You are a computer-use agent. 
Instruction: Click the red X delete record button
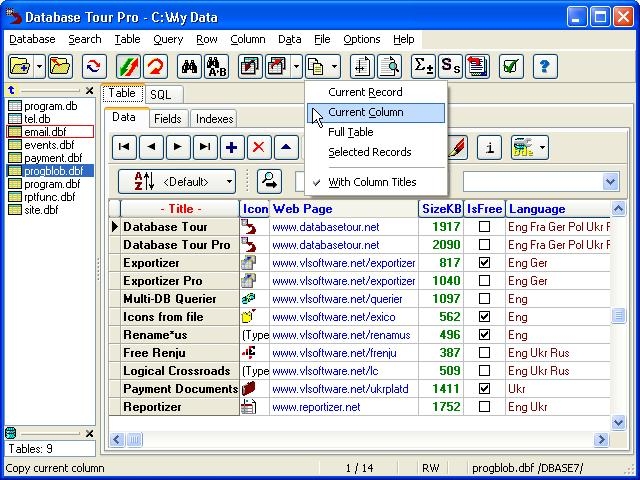pos(259,147)
